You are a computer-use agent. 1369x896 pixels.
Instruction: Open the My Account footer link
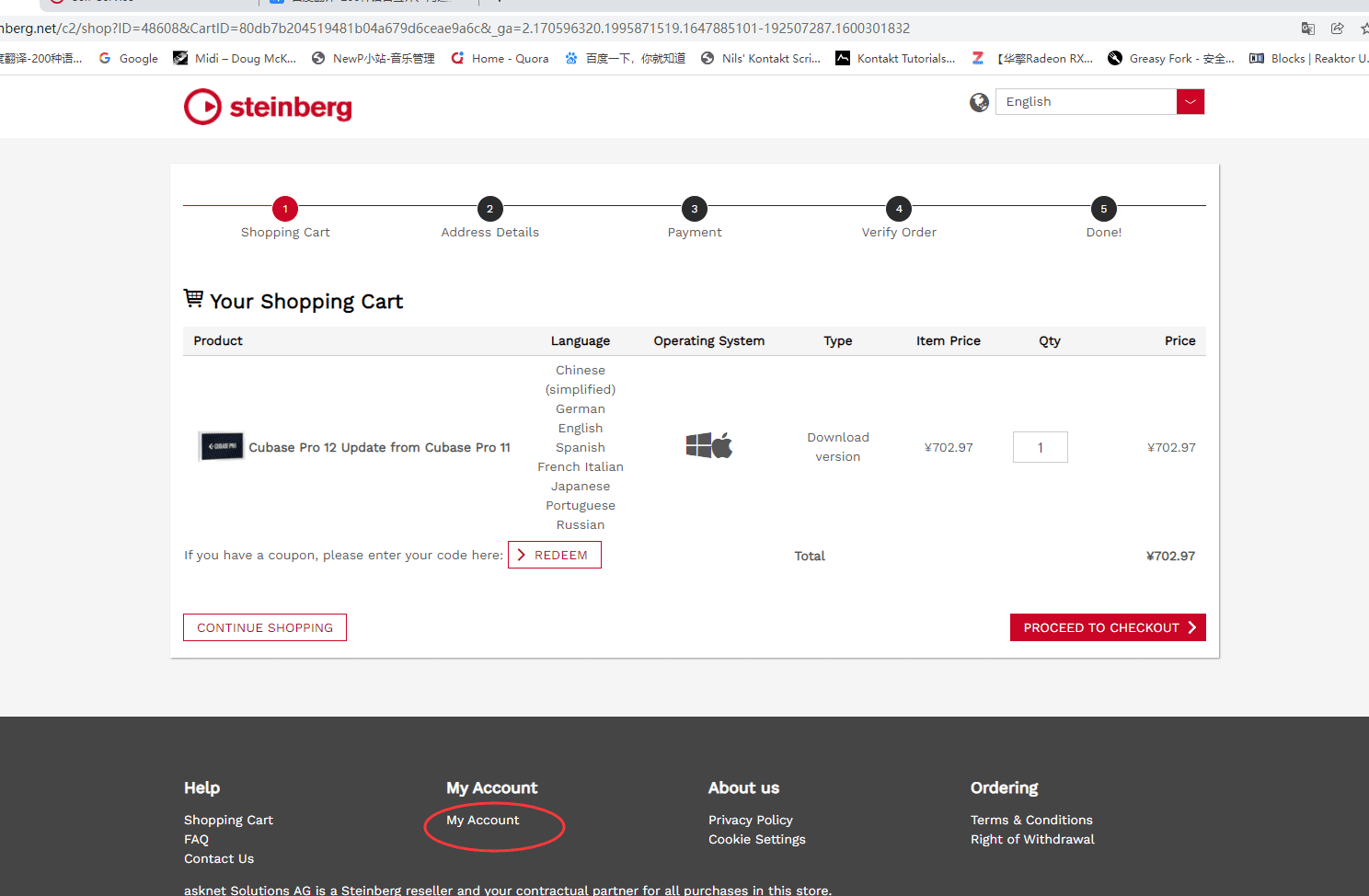(483, 820)
